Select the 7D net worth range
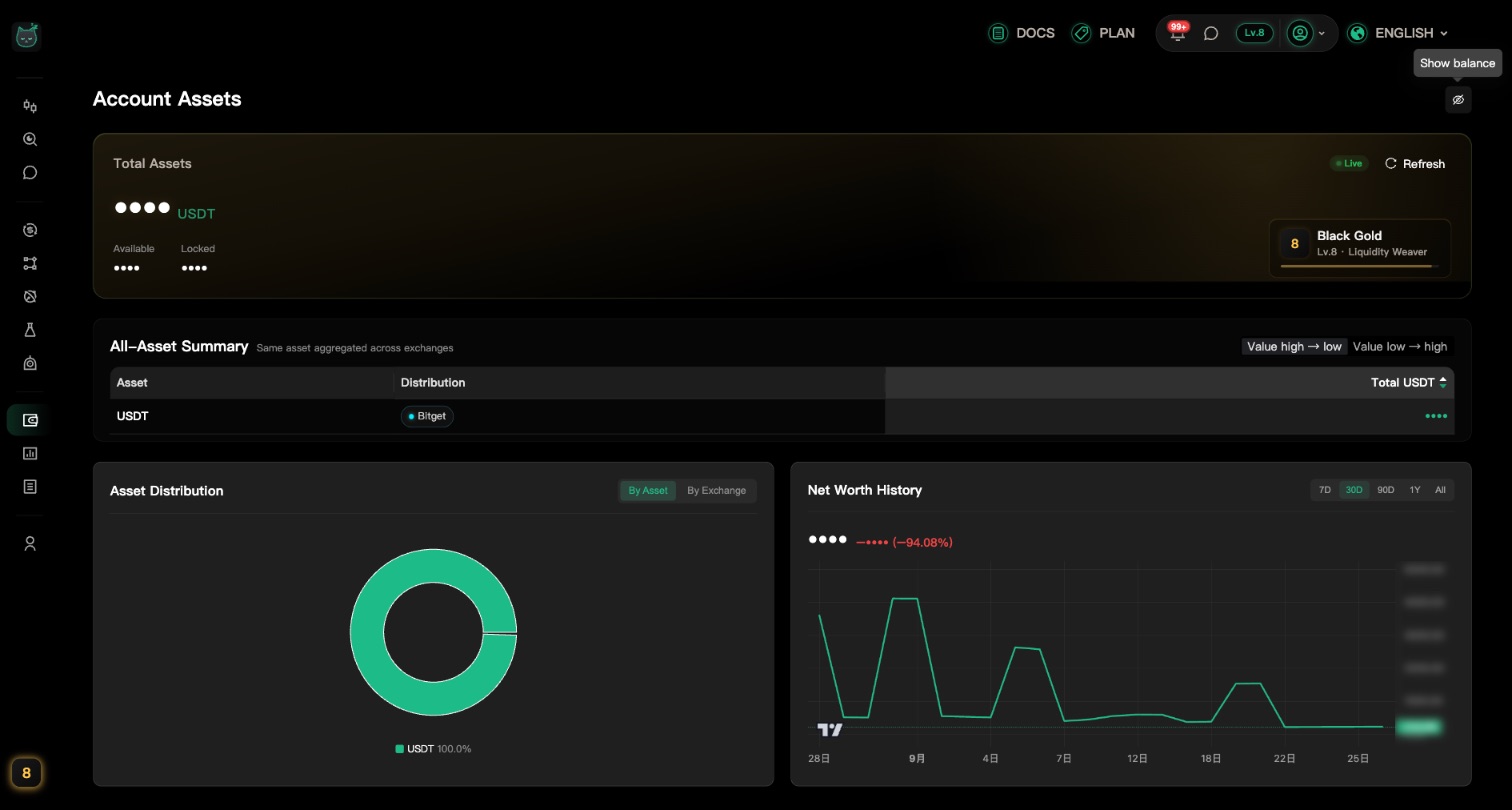This screenshot has height=810, width=1512. (x=1325, y=490)
